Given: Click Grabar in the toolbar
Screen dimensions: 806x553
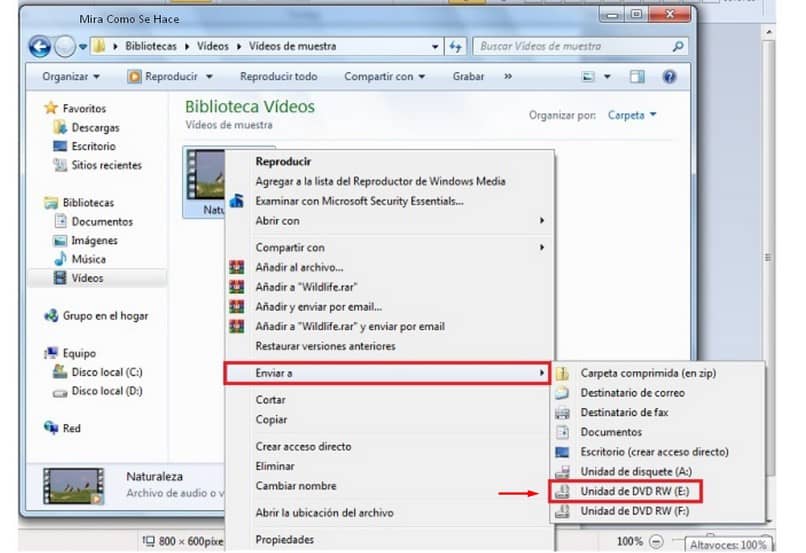Looking at the screenshot, I should [468, 77].
